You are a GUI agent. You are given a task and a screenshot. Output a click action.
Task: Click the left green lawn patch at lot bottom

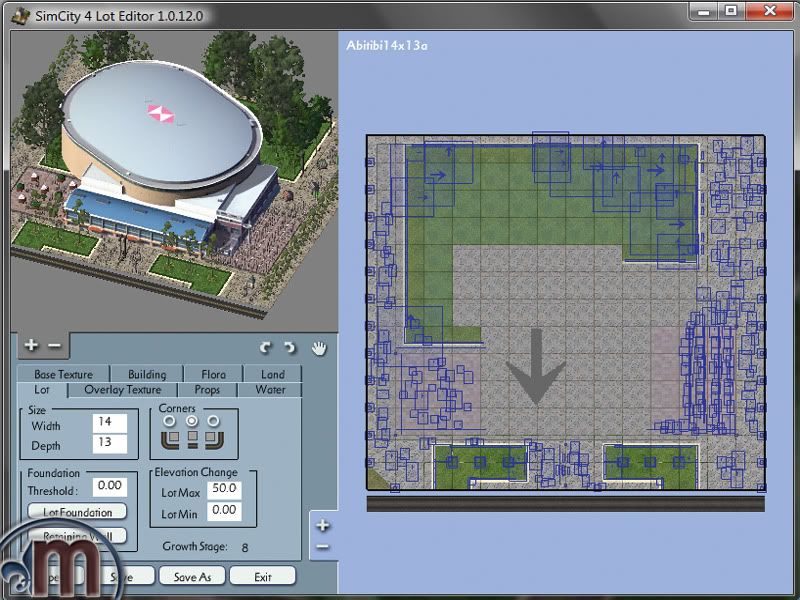coord(480,465)
